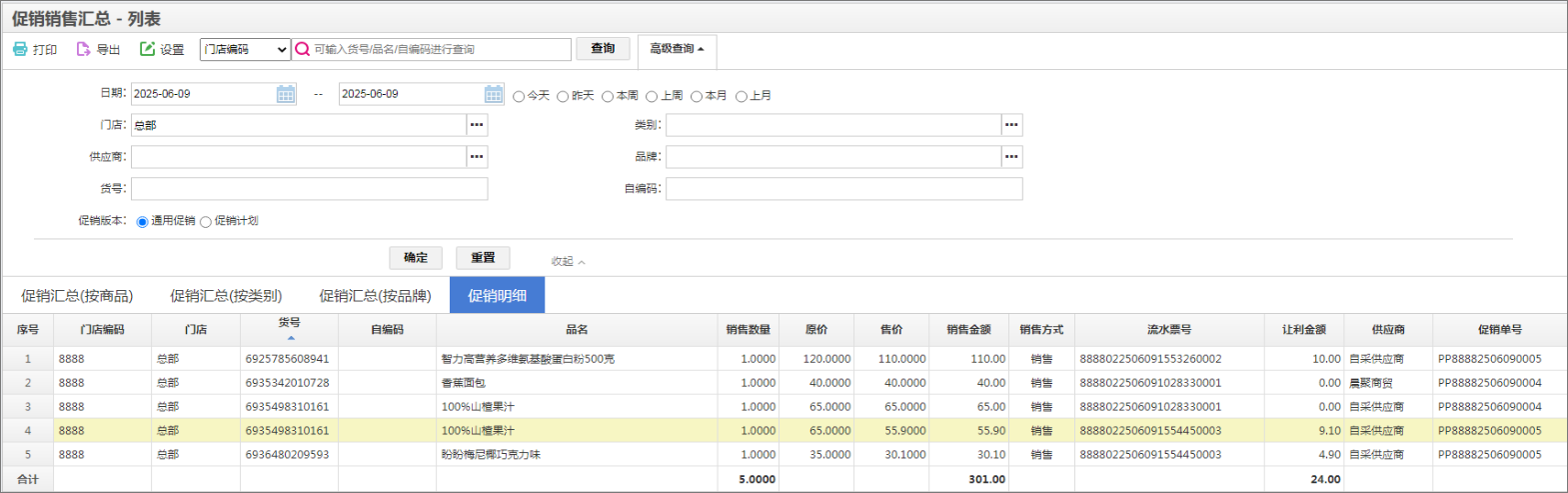Switch to 促销汇总(按商品) tab
The width and height of the screenshot is (1568, 493).
(77, 296)
